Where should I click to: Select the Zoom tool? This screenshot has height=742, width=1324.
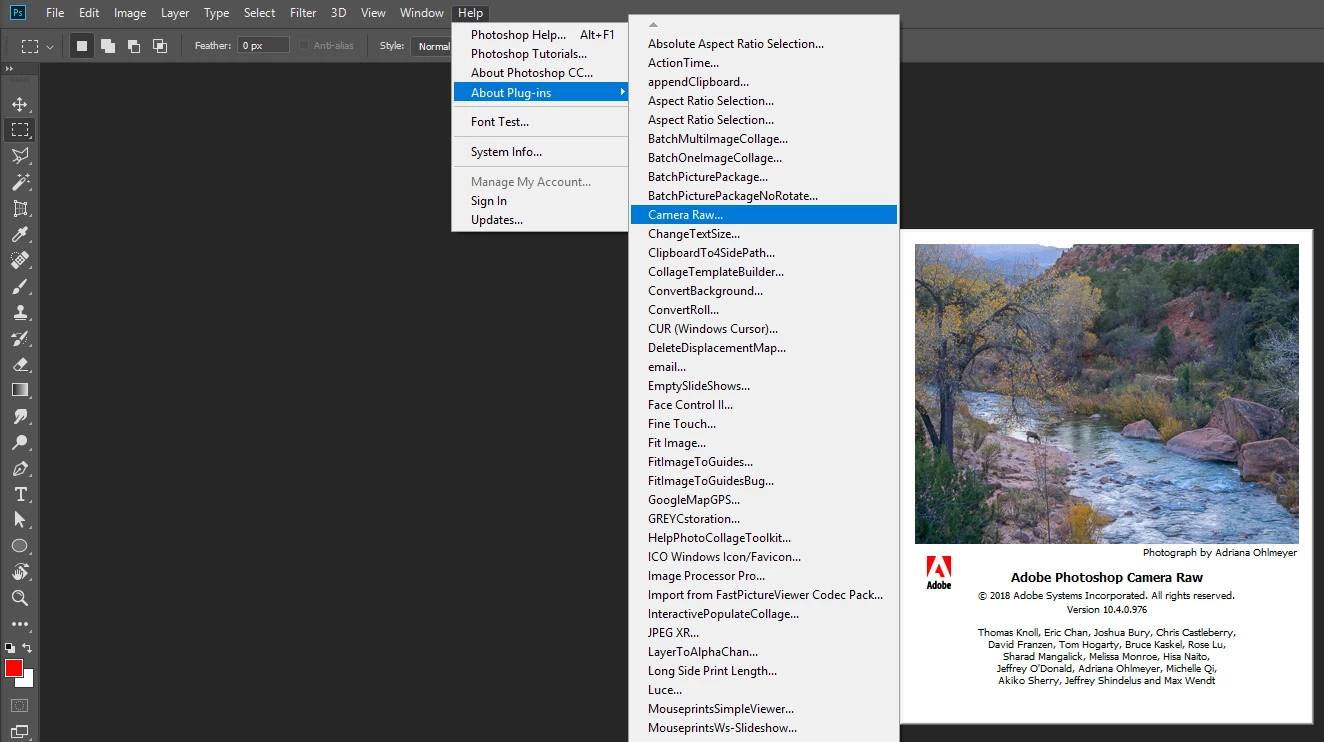(20, 598)
